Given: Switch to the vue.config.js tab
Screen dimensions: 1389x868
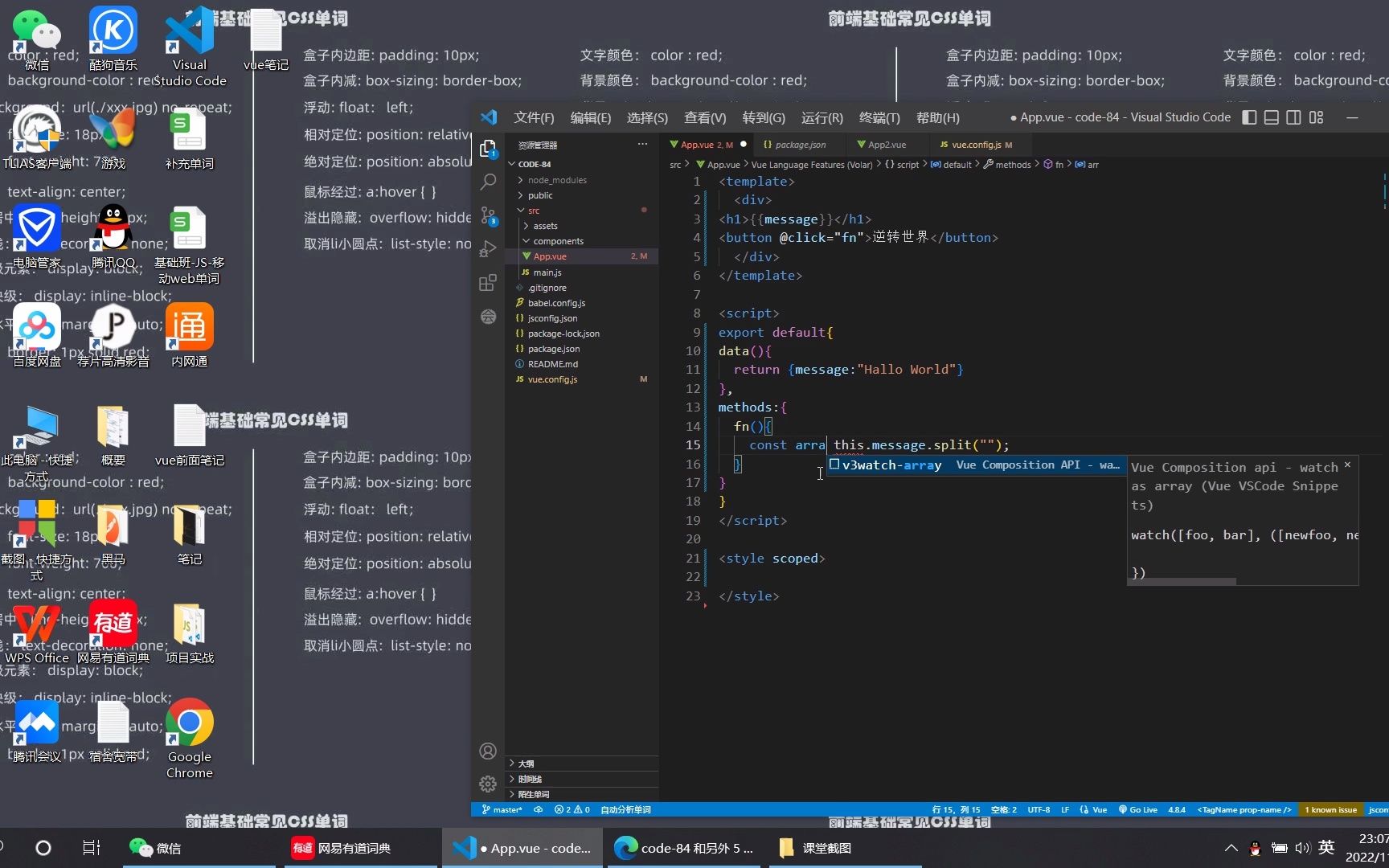Looking at the screenshot, I should (976, 145).
